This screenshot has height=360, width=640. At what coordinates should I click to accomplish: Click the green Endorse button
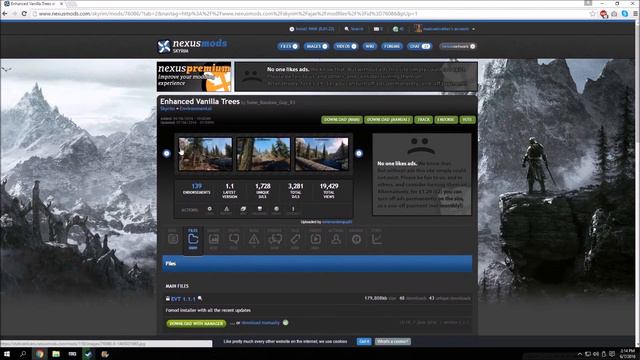[446, 120]
